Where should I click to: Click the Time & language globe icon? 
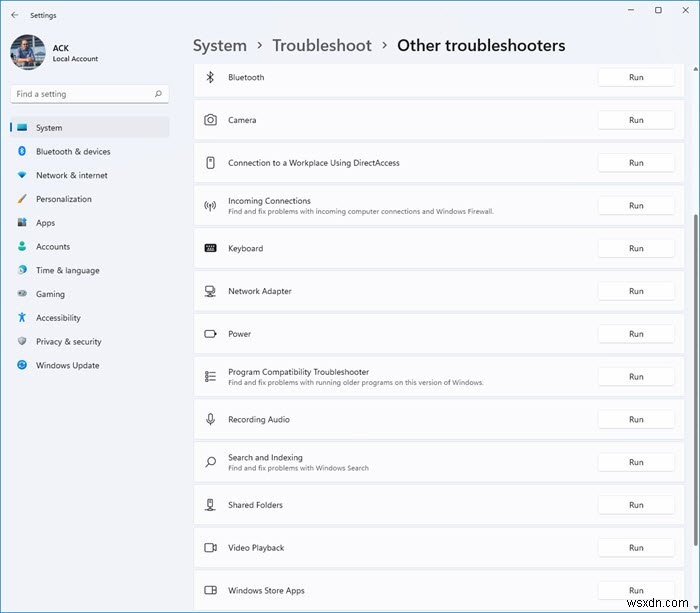(22, 270)
